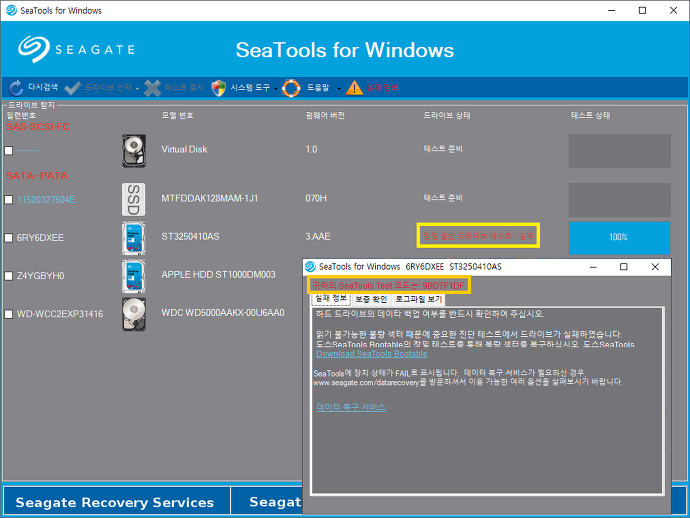Minimize the failure info popup window
The image size is (690, 518).
point(593,267)
